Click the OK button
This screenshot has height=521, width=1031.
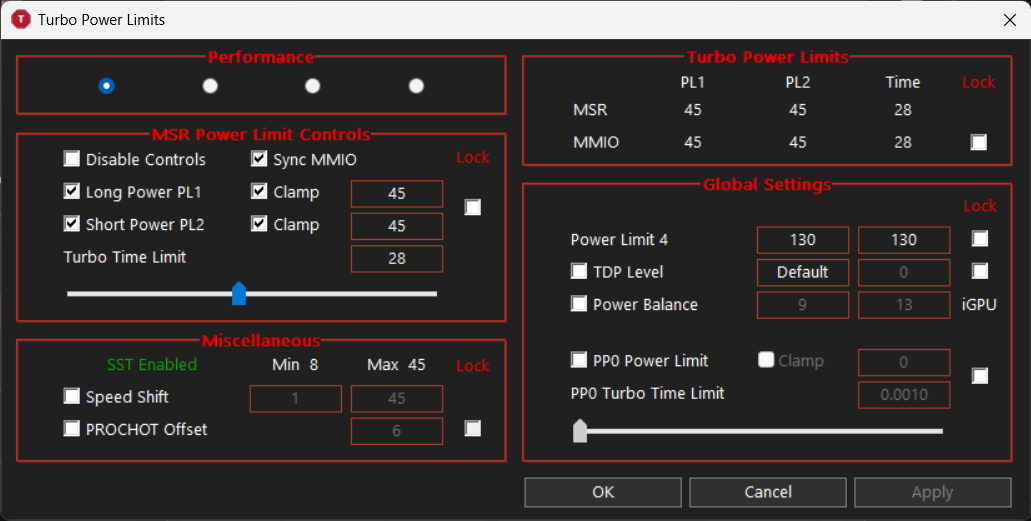[603, 492]
